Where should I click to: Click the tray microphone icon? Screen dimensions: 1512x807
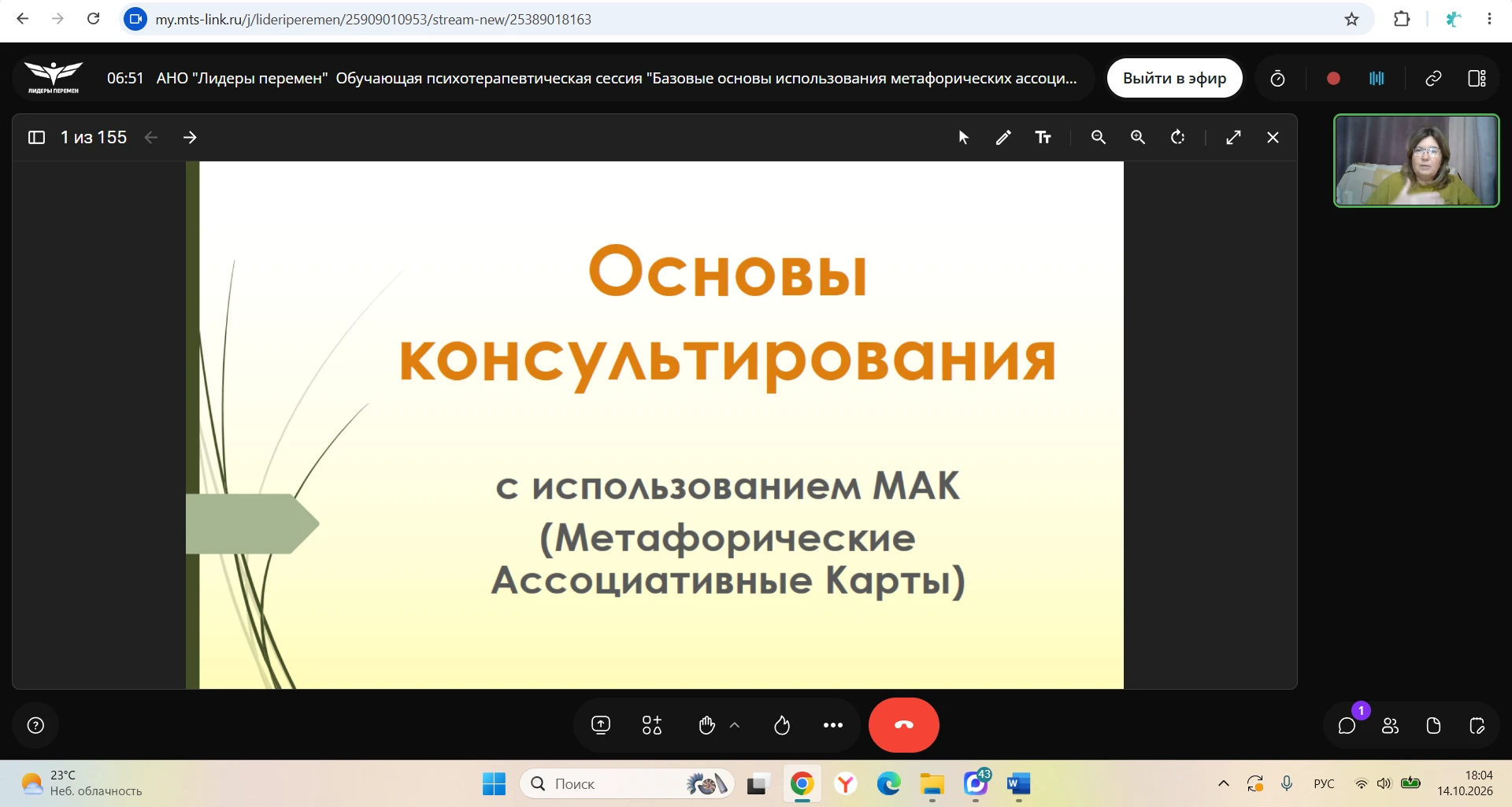pos(1287,783)
